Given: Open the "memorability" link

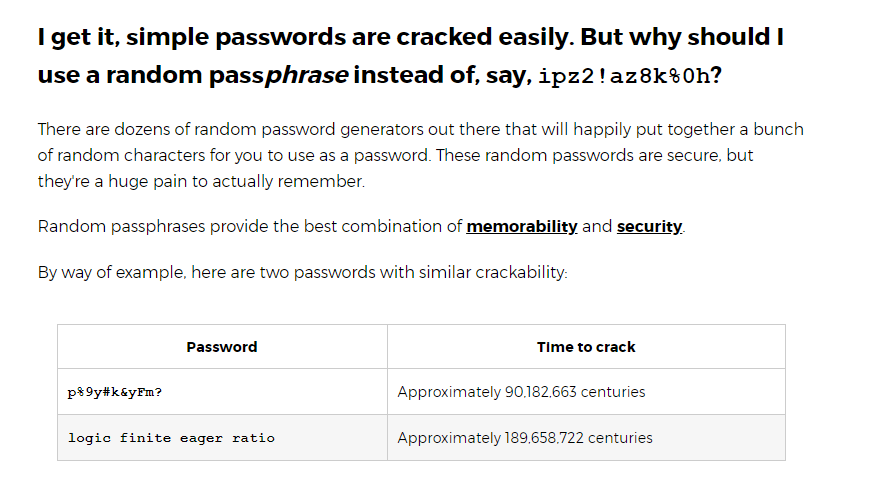Looking at the screenshot, I should (x=521, y=226).
